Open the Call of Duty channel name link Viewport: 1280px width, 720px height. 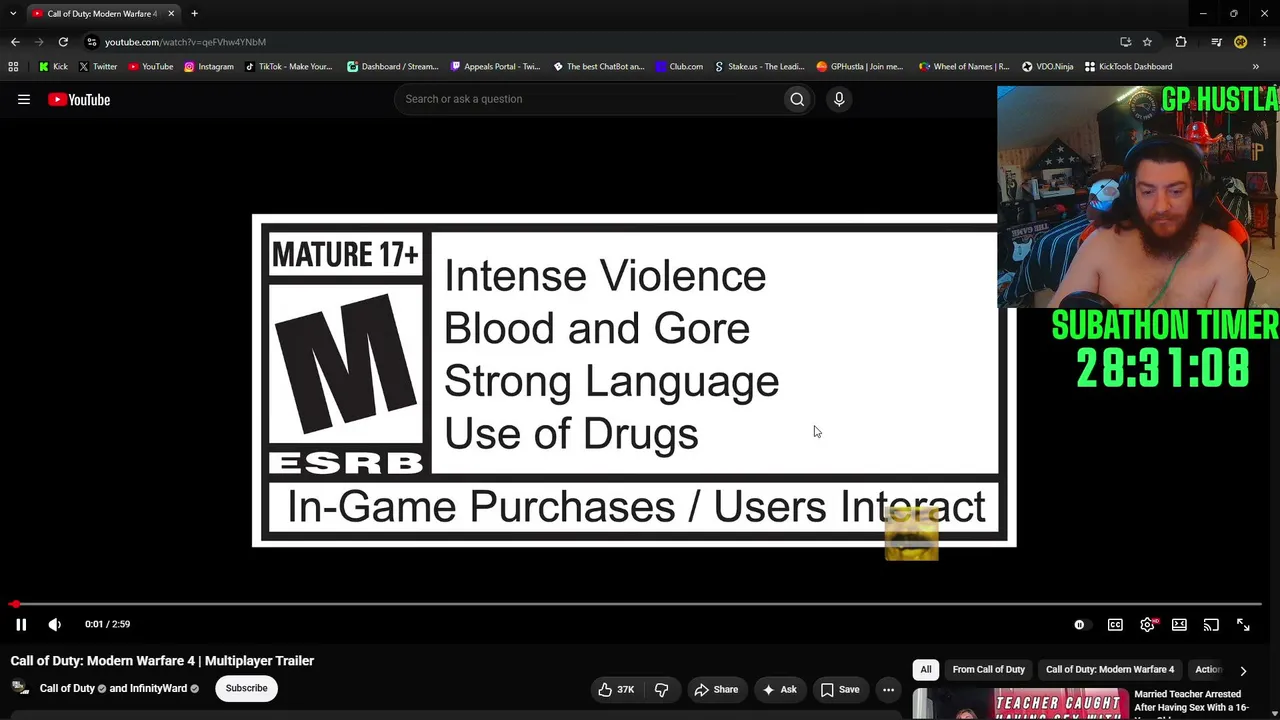tap(67, 688)
